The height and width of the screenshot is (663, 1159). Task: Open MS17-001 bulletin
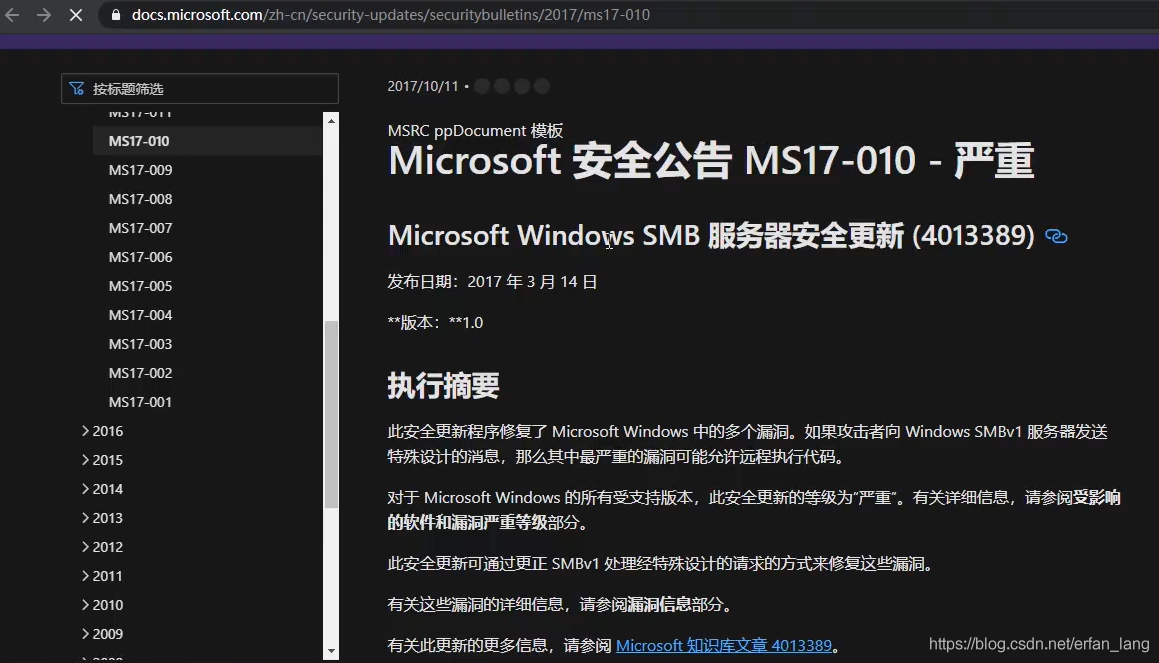coord(140,402)
